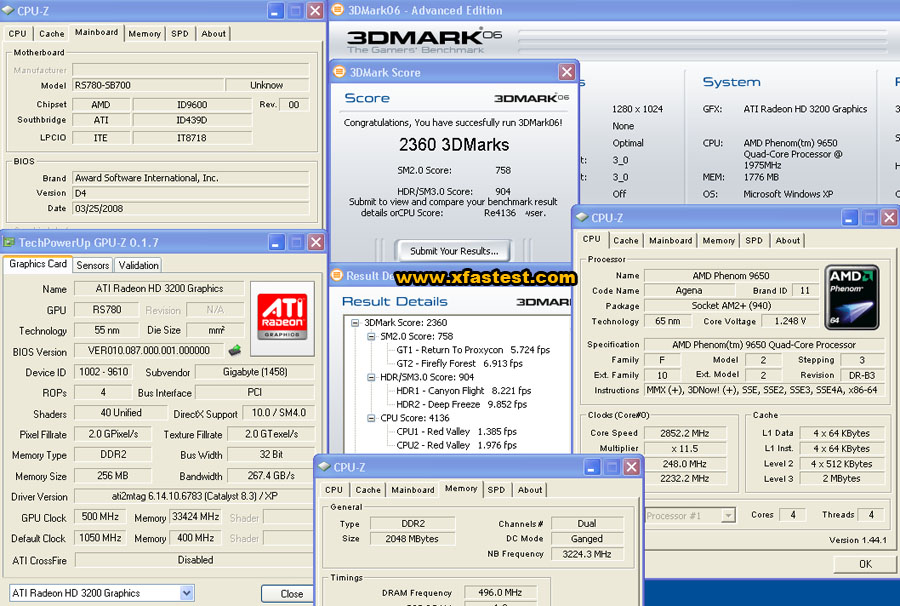The width and height of the screenshot is (900, 606).
Task: Close the bottom CPU-Z Memory window
Action: click(x=631, y=467)
